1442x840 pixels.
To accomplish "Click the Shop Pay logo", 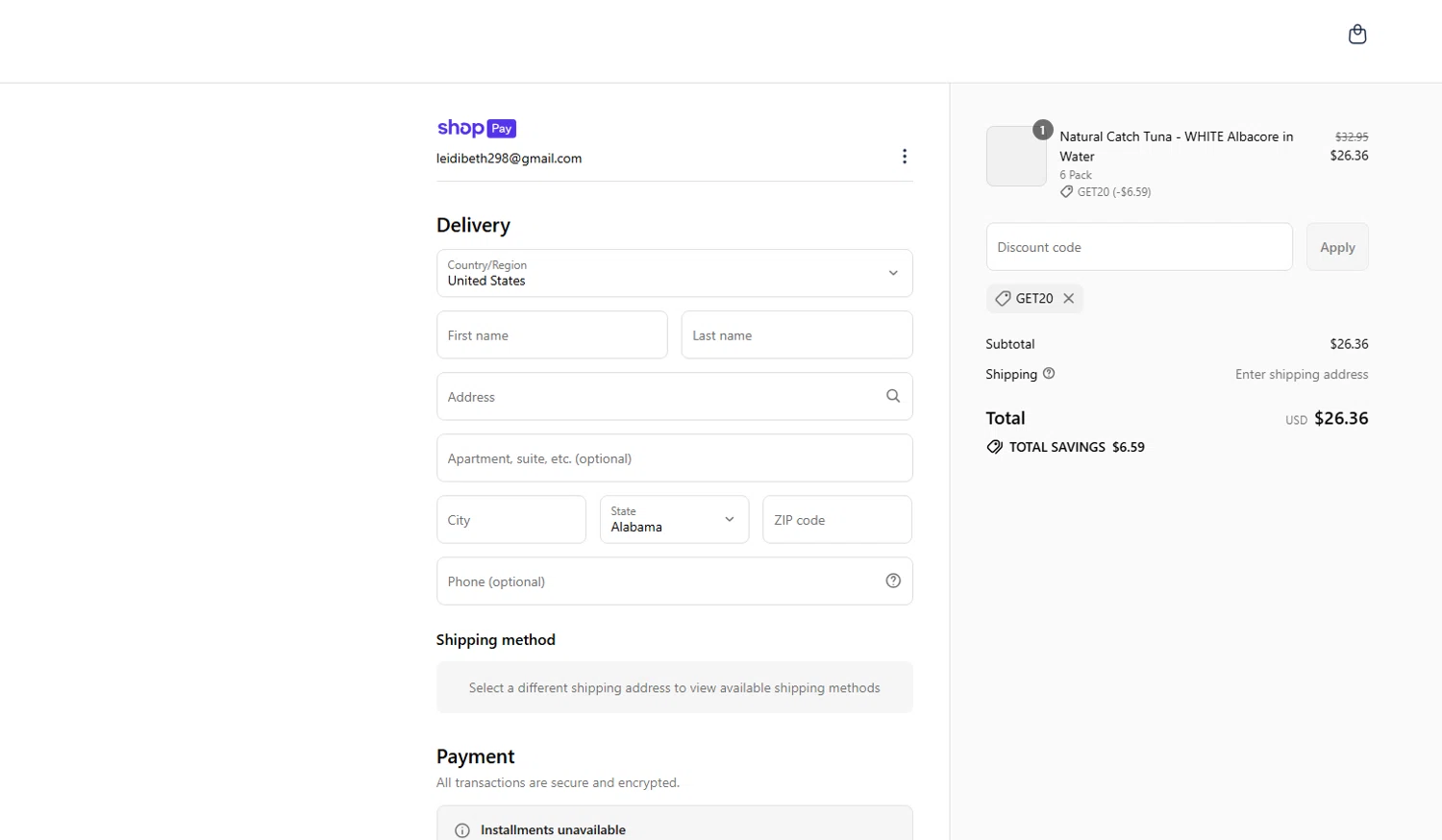I will pyautogui.click(x=477, y=128).
